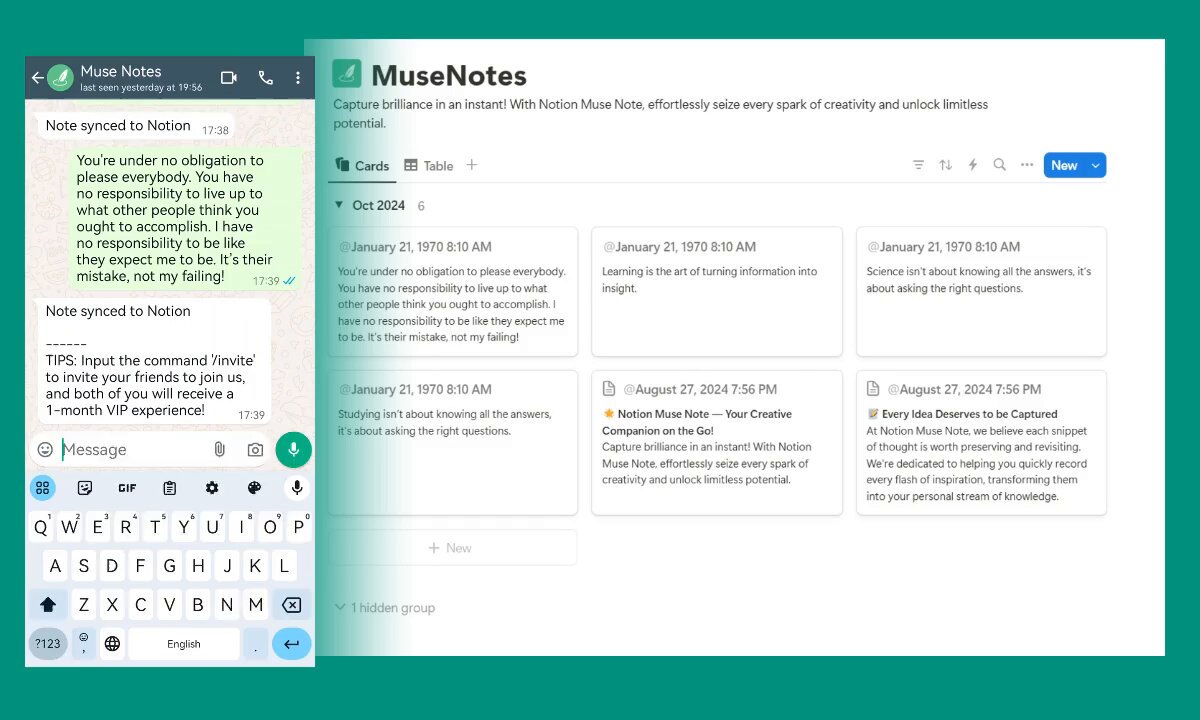Expand the 1 hidden group
Viewport: 1200px width, 720px height.
(x=385, y=608)
